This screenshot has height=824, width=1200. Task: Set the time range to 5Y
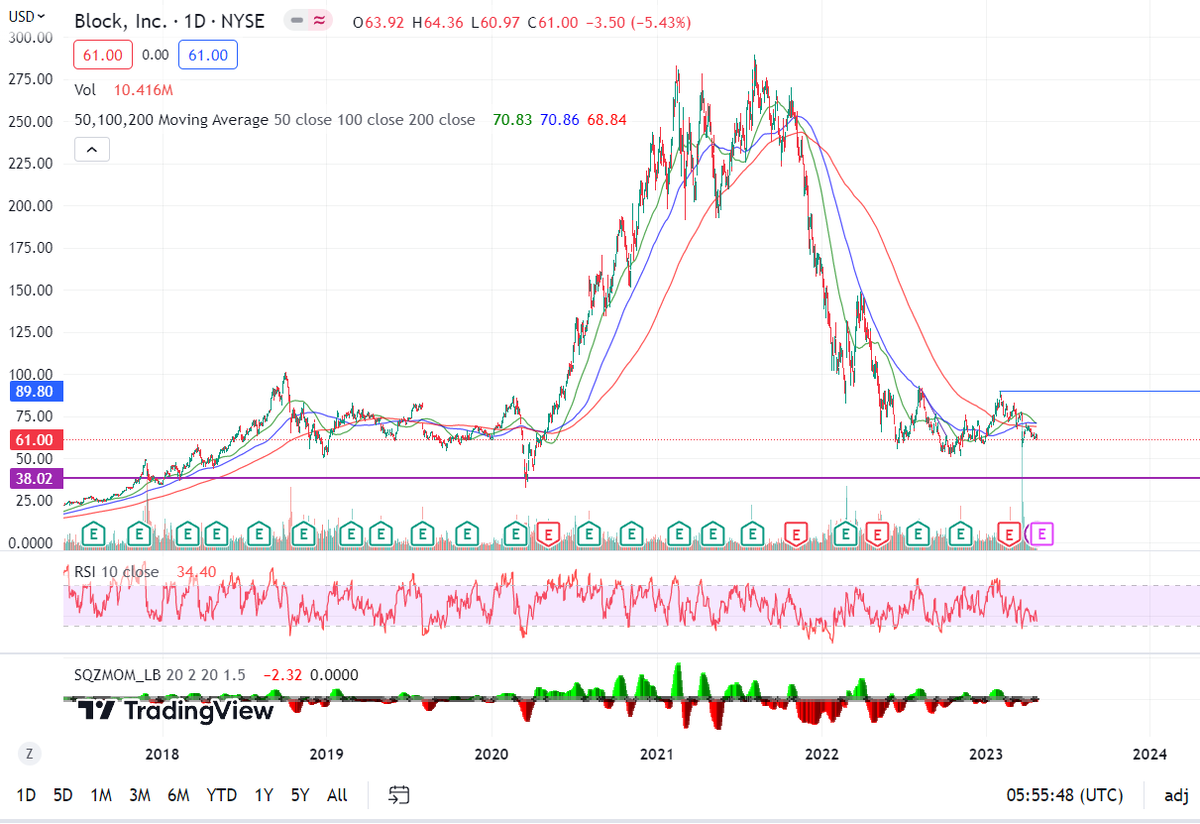click(x=300, y=795)
